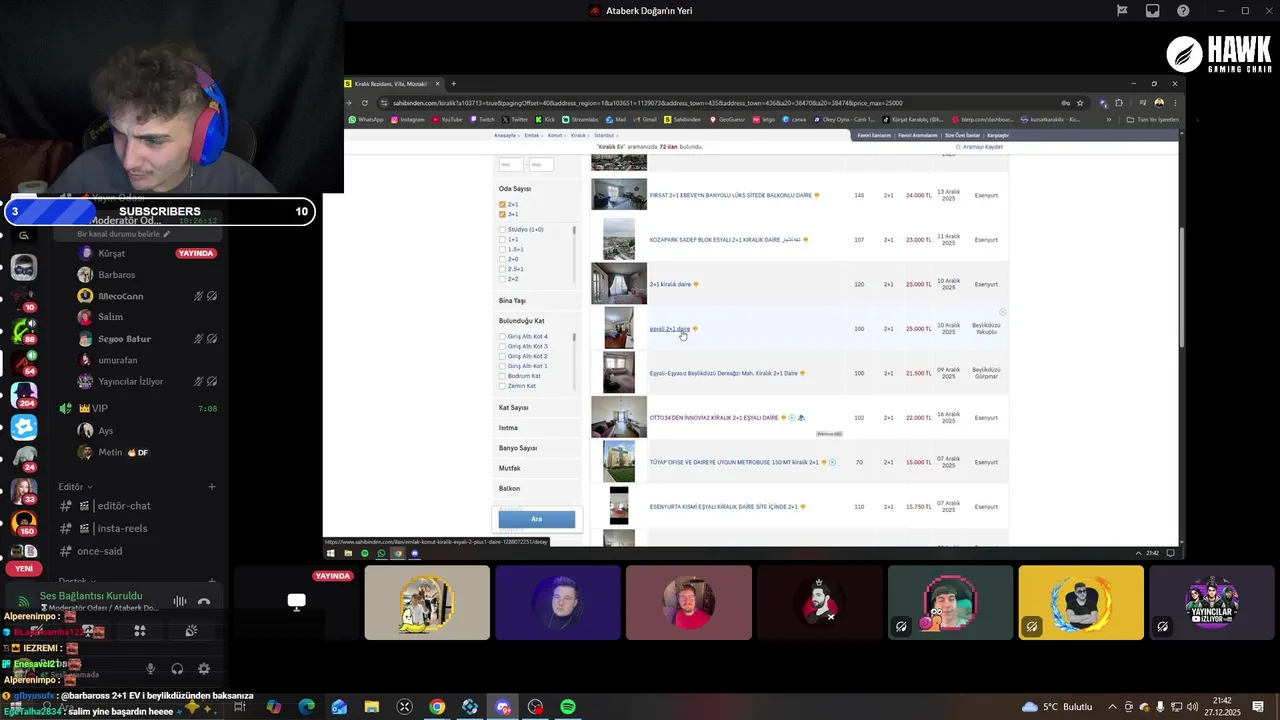Click the OTTO34'DEN INNOVIA2 listing thumbnail
The height and width of the screenshot is (720, 1280).
pyautogui.click(x=619, y=418)
